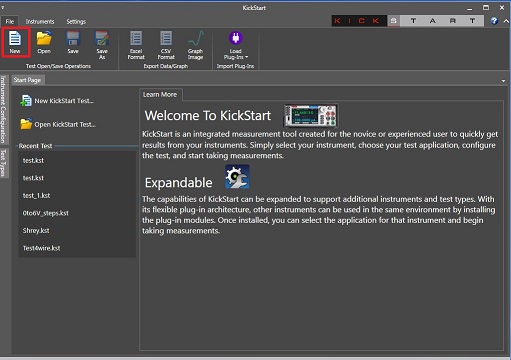This screenshot has width=511, height=360.
Task: Minimize the KickStart window
Action: coord(470,8)
